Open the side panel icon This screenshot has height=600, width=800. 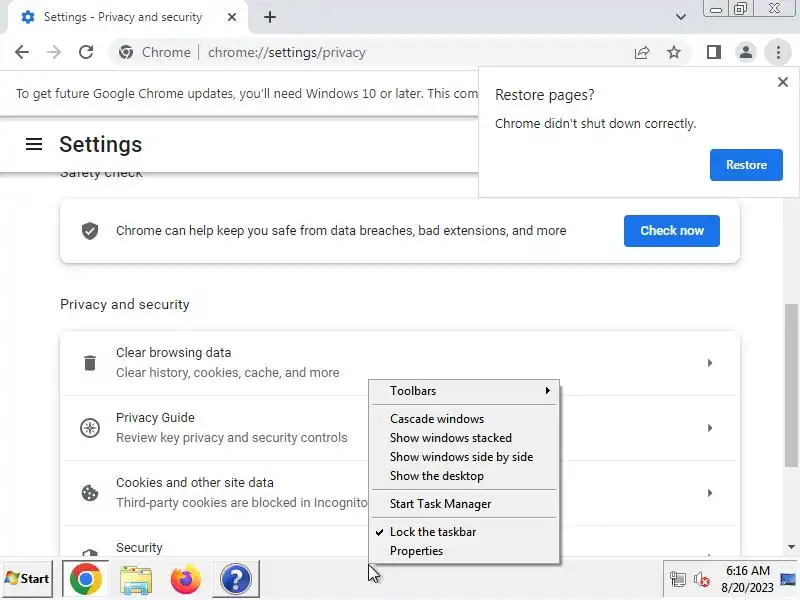pos(714,52)
